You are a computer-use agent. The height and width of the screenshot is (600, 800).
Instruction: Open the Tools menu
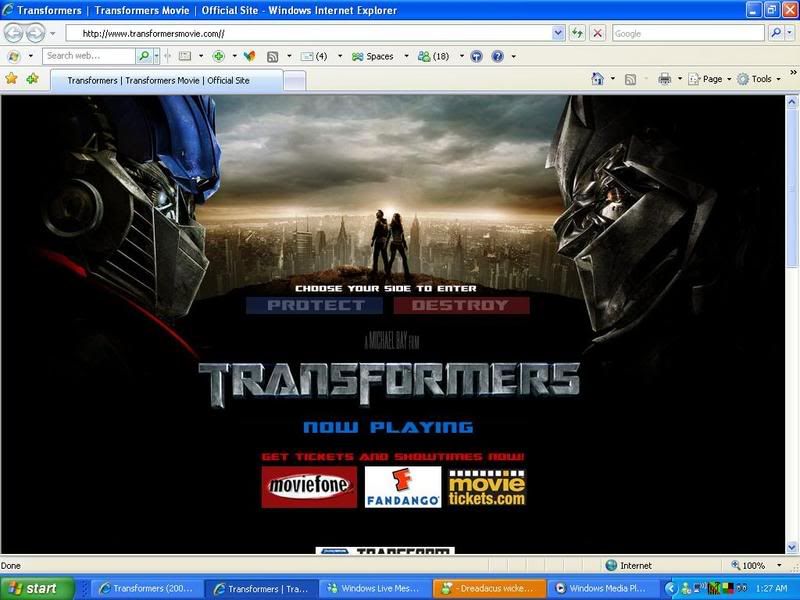(759, 79)
